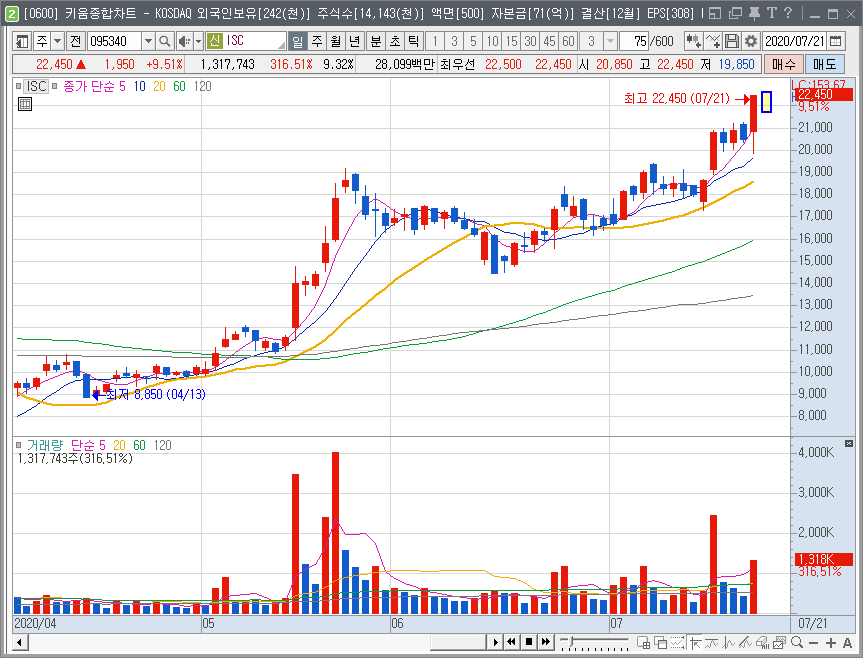Click the 60-day moving average legend
The width and height of the screenshot is (863, 658).
click(179, 86)
